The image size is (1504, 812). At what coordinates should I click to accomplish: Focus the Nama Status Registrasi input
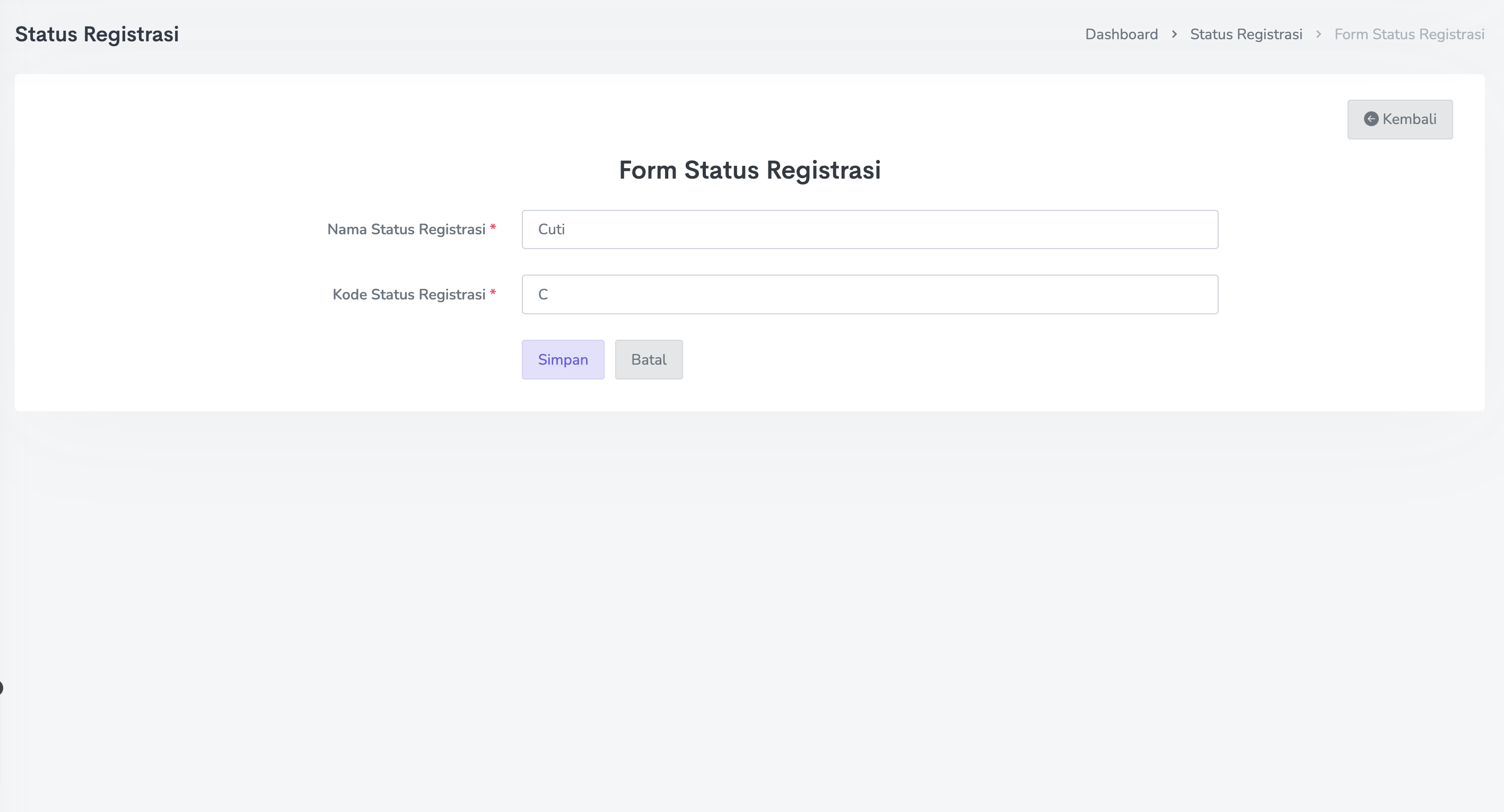click(x=869, y=230)
